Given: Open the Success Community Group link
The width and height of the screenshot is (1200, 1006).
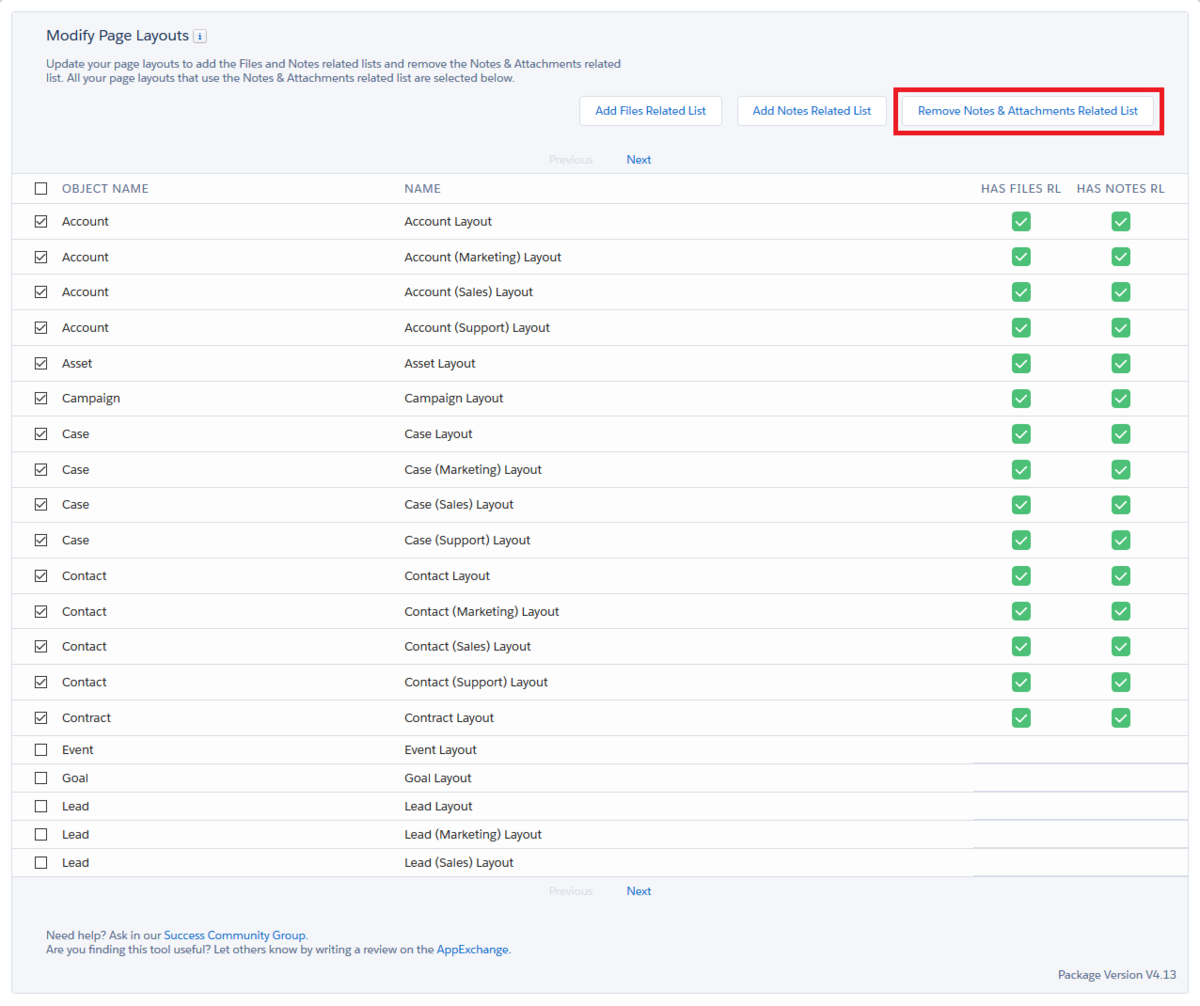Looking at the screenshot, I should (x=235, y=935).
